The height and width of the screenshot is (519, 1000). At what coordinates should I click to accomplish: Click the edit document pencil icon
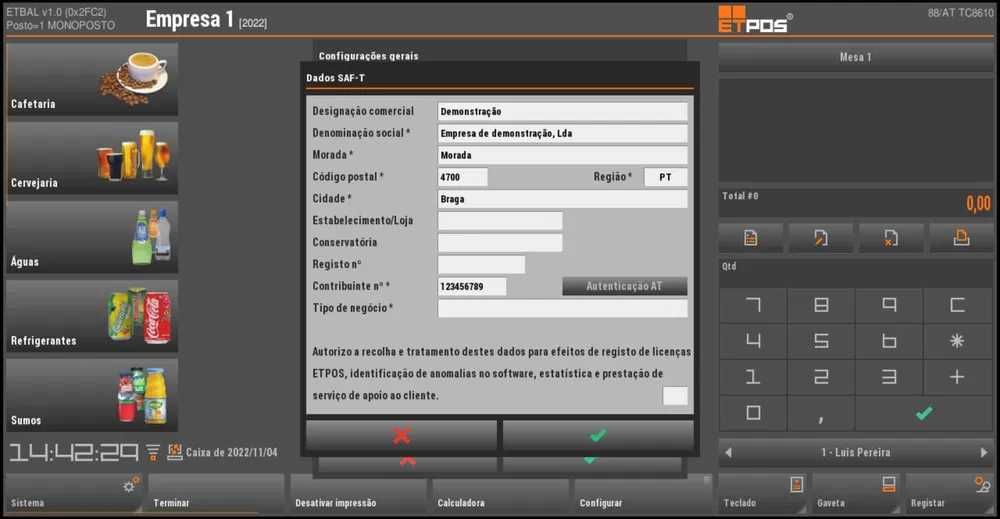coord(821,238)
